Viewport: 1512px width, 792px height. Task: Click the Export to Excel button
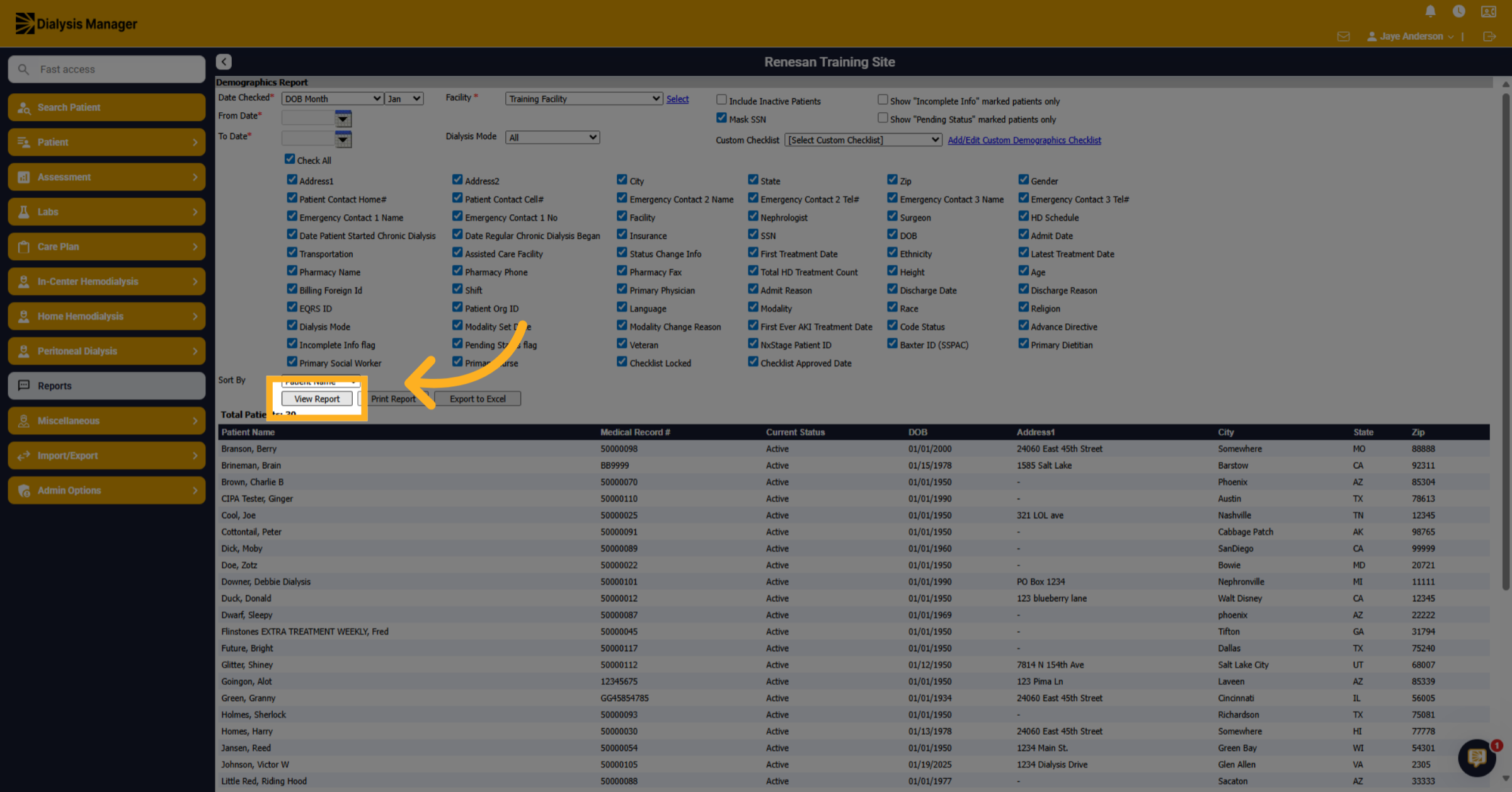tap(478, 399)
